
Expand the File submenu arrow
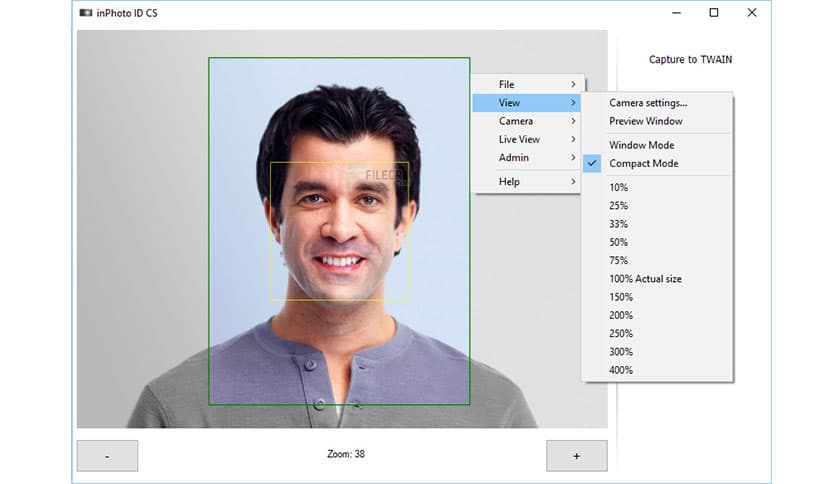point(573,84)
